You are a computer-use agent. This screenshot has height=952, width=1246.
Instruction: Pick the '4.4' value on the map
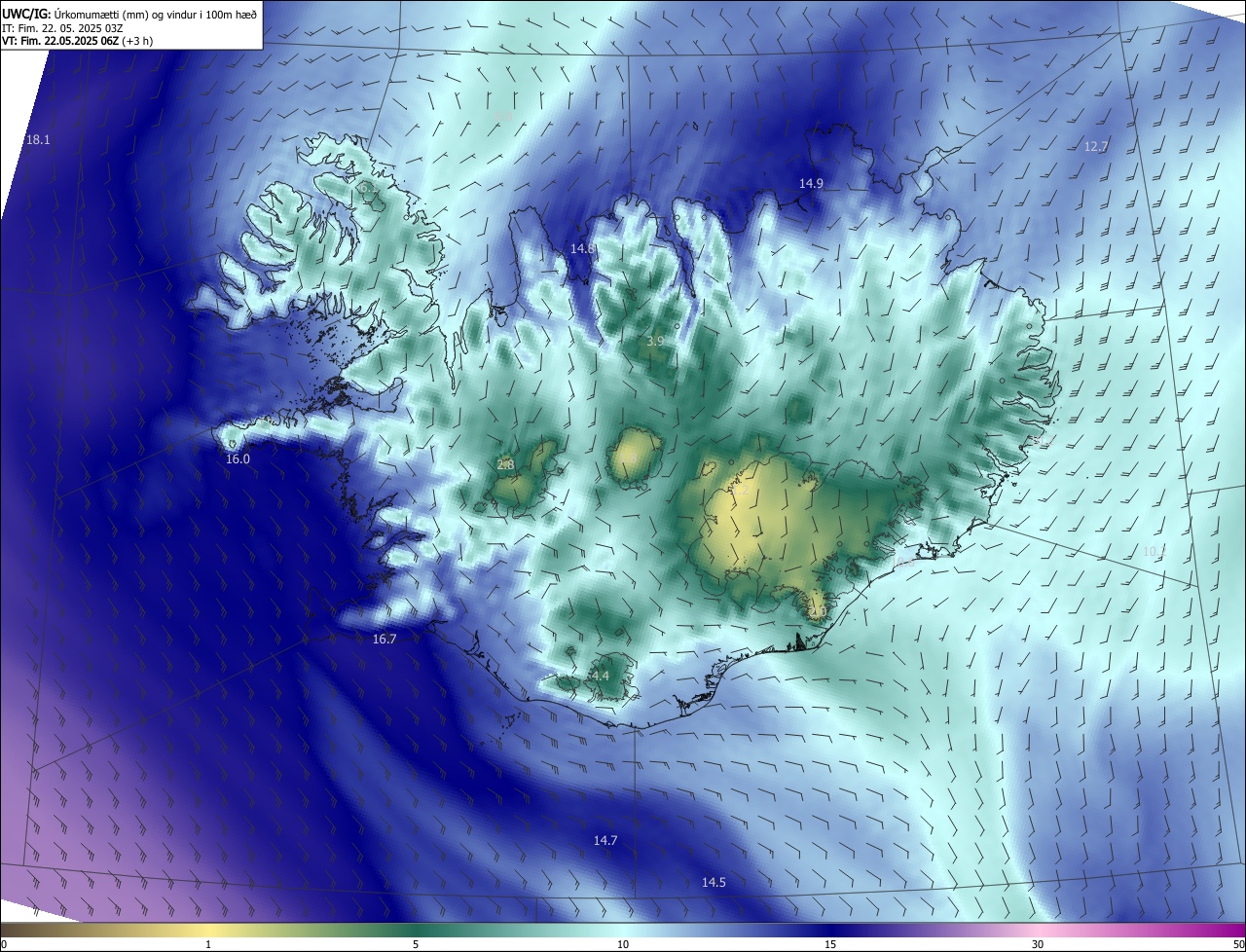[x=600, y=676]
